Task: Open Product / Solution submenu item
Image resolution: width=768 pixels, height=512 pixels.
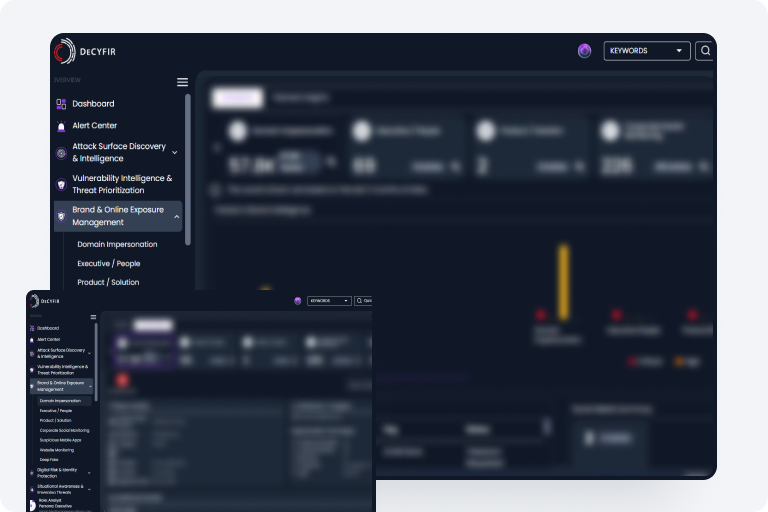Action: point(108,283)
